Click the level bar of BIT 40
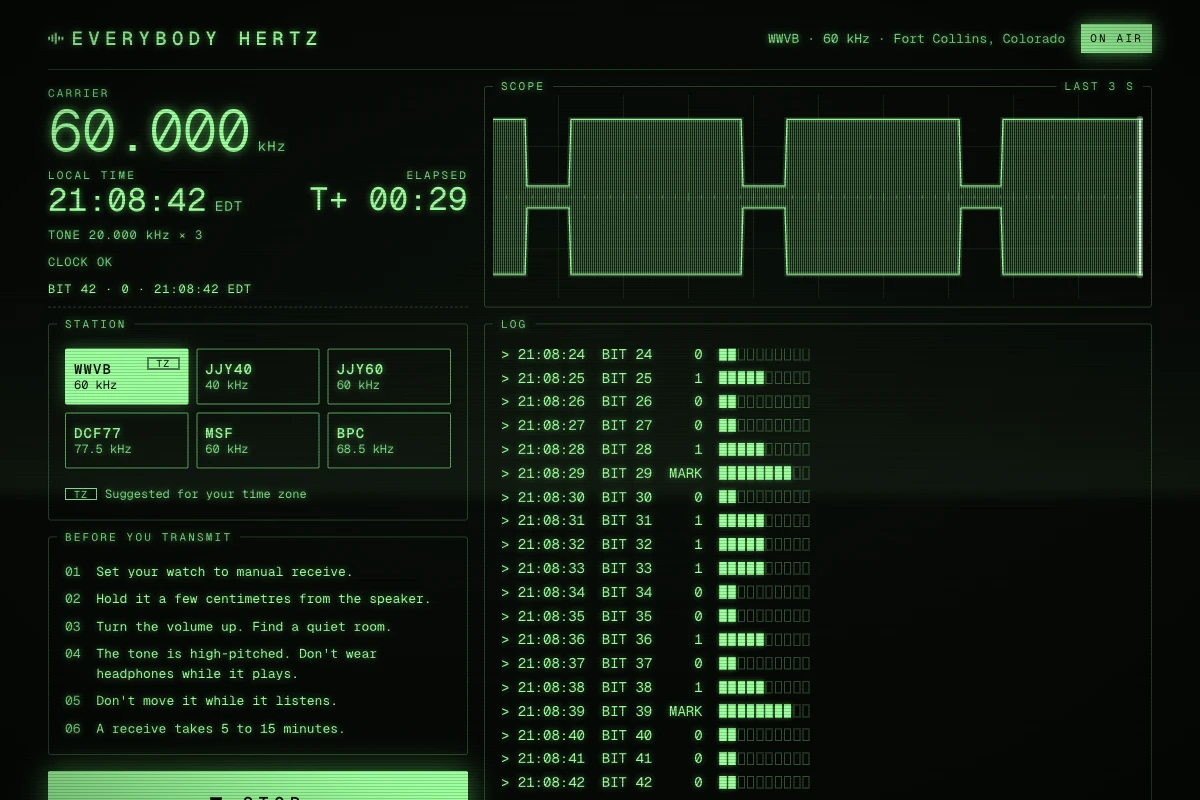Viewport: 1200px width, 800px height. [x=765, y=735]
